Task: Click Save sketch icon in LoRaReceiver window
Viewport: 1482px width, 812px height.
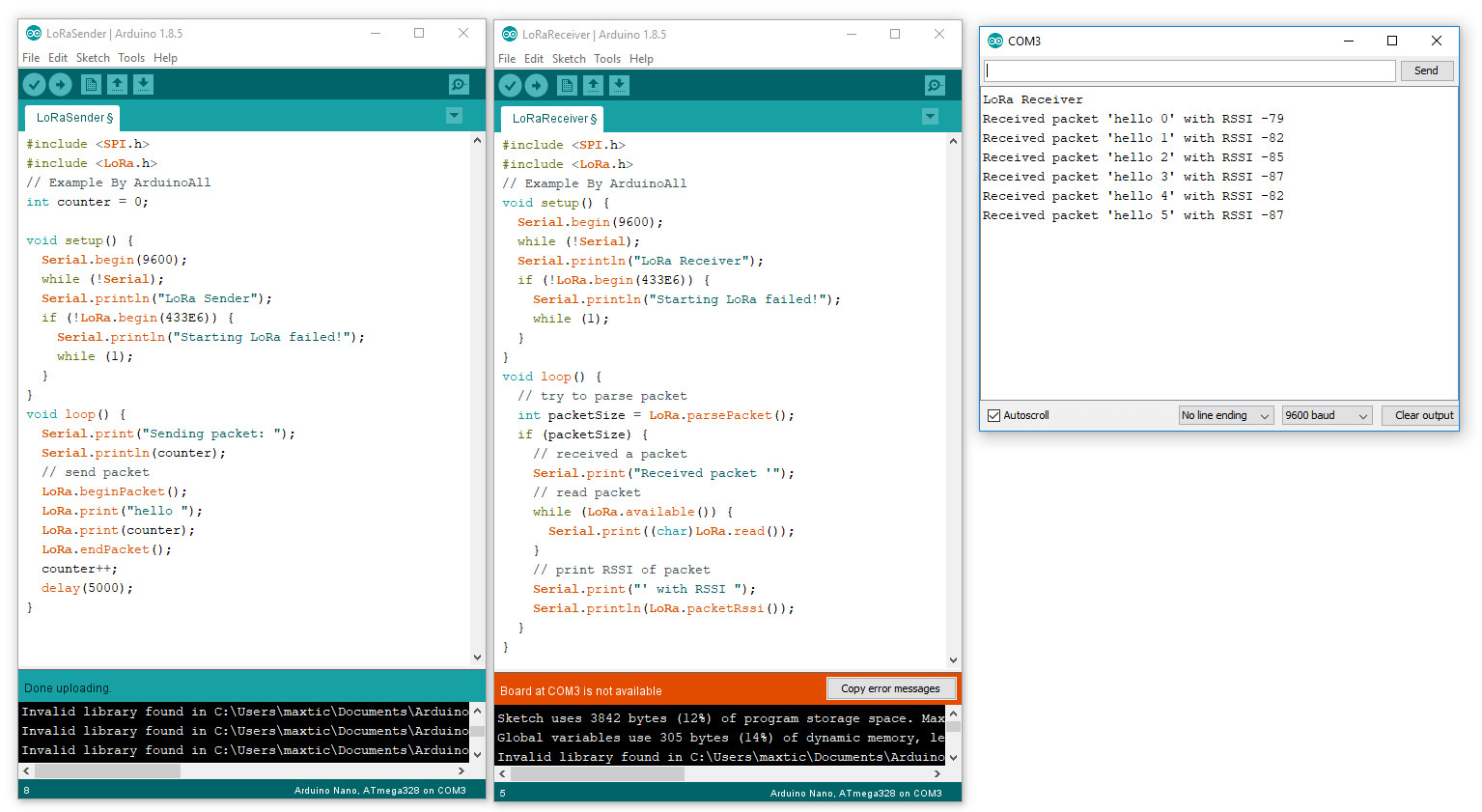Action: coord(619,86)
